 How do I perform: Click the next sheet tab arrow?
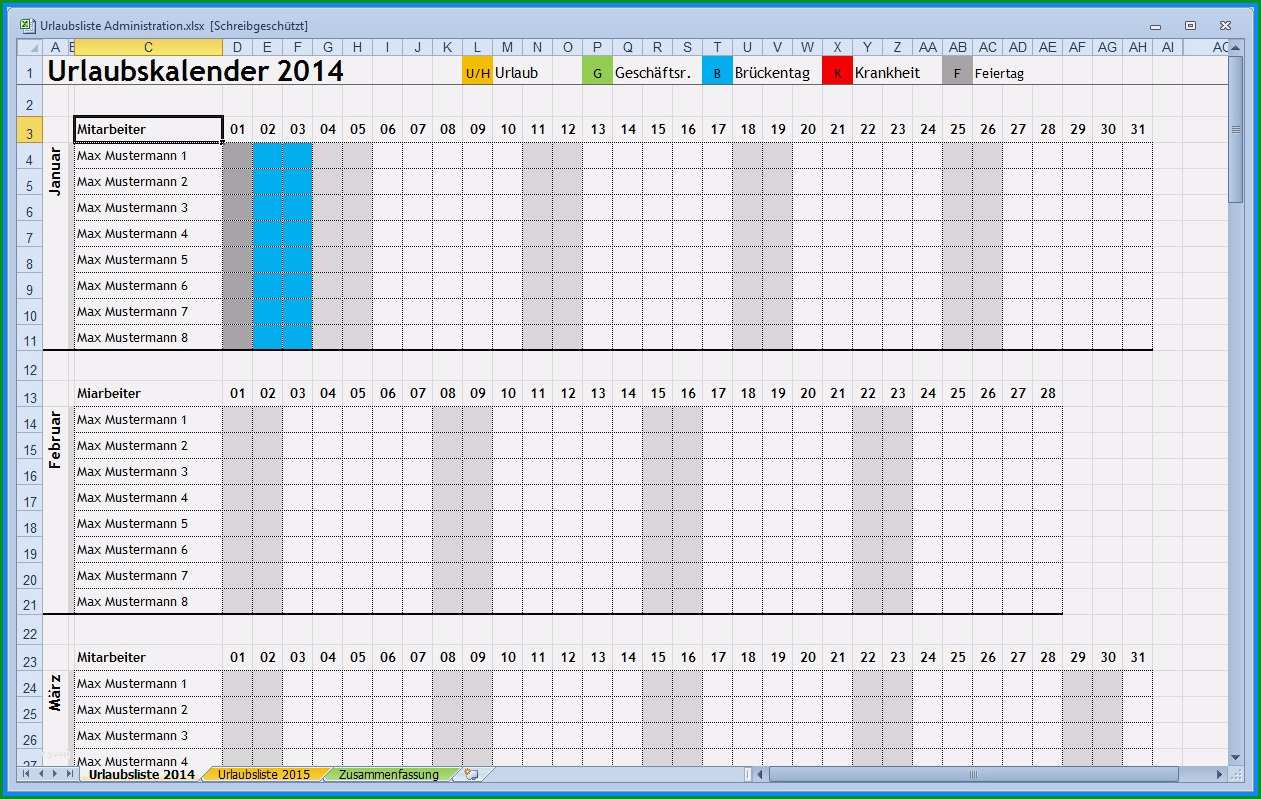click(x=55, y=774)
